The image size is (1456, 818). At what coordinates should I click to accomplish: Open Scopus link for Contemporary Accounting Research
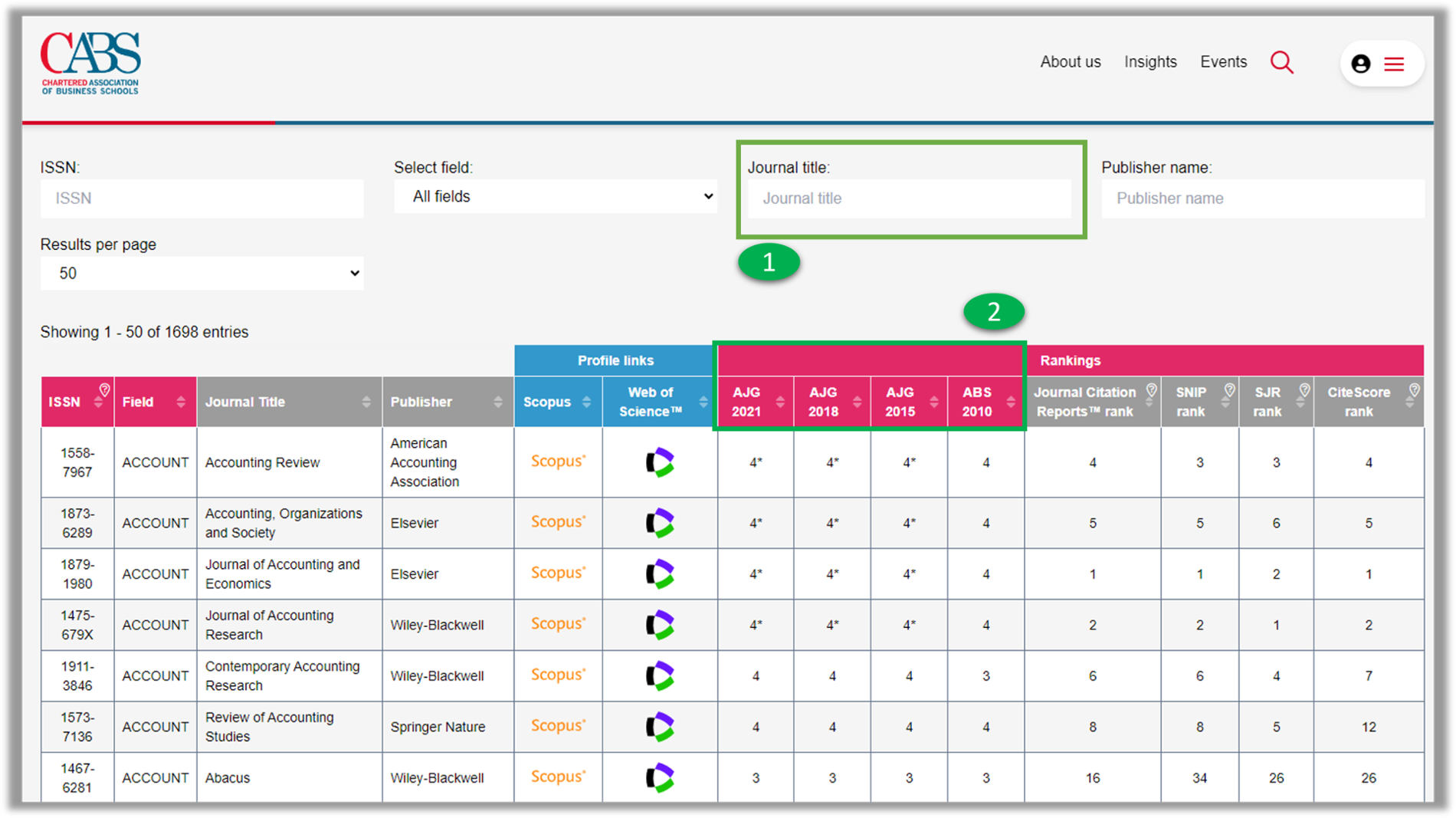pyautogui.click(x=558, y=675)
